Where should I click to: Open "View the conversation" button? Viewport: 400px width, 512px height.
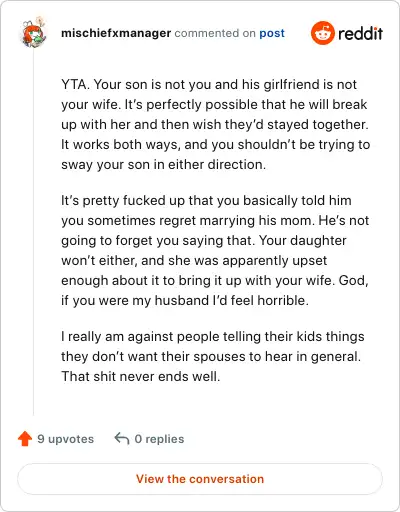(200, 479)
